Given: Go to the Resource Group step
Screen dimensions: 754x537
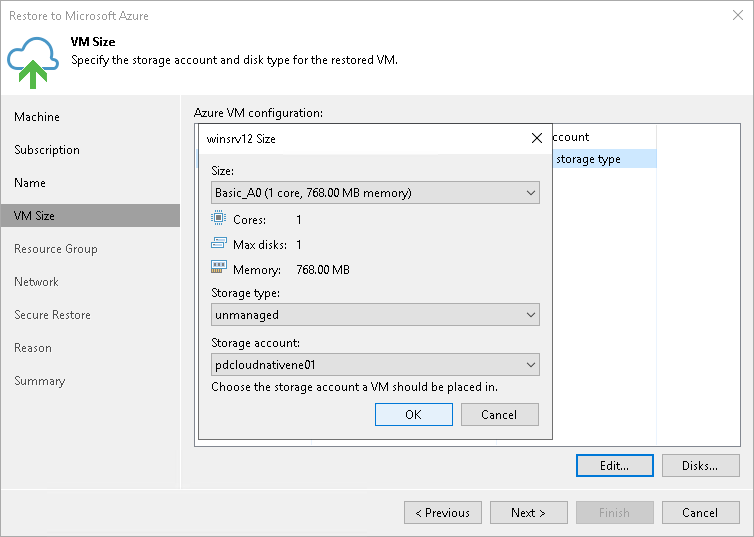Looking at the screenshot, I should point(56,249).
